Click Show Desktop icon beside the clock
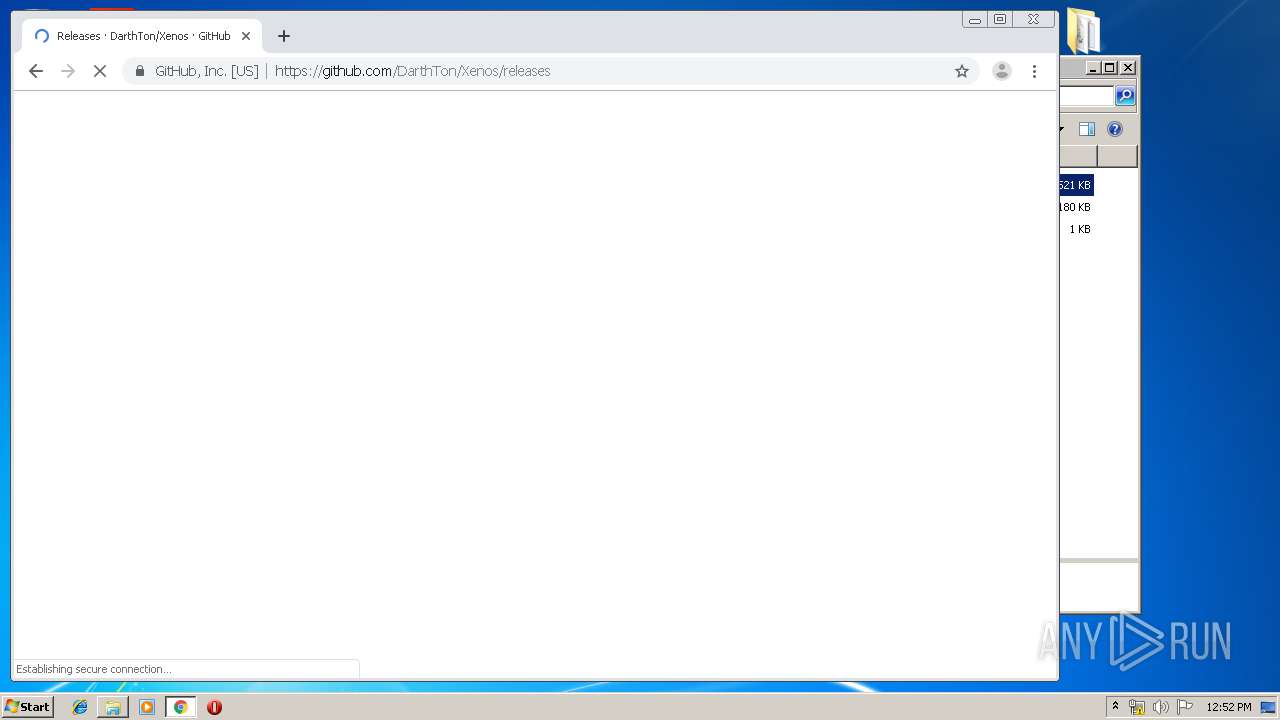 (x=1268, y=707)
